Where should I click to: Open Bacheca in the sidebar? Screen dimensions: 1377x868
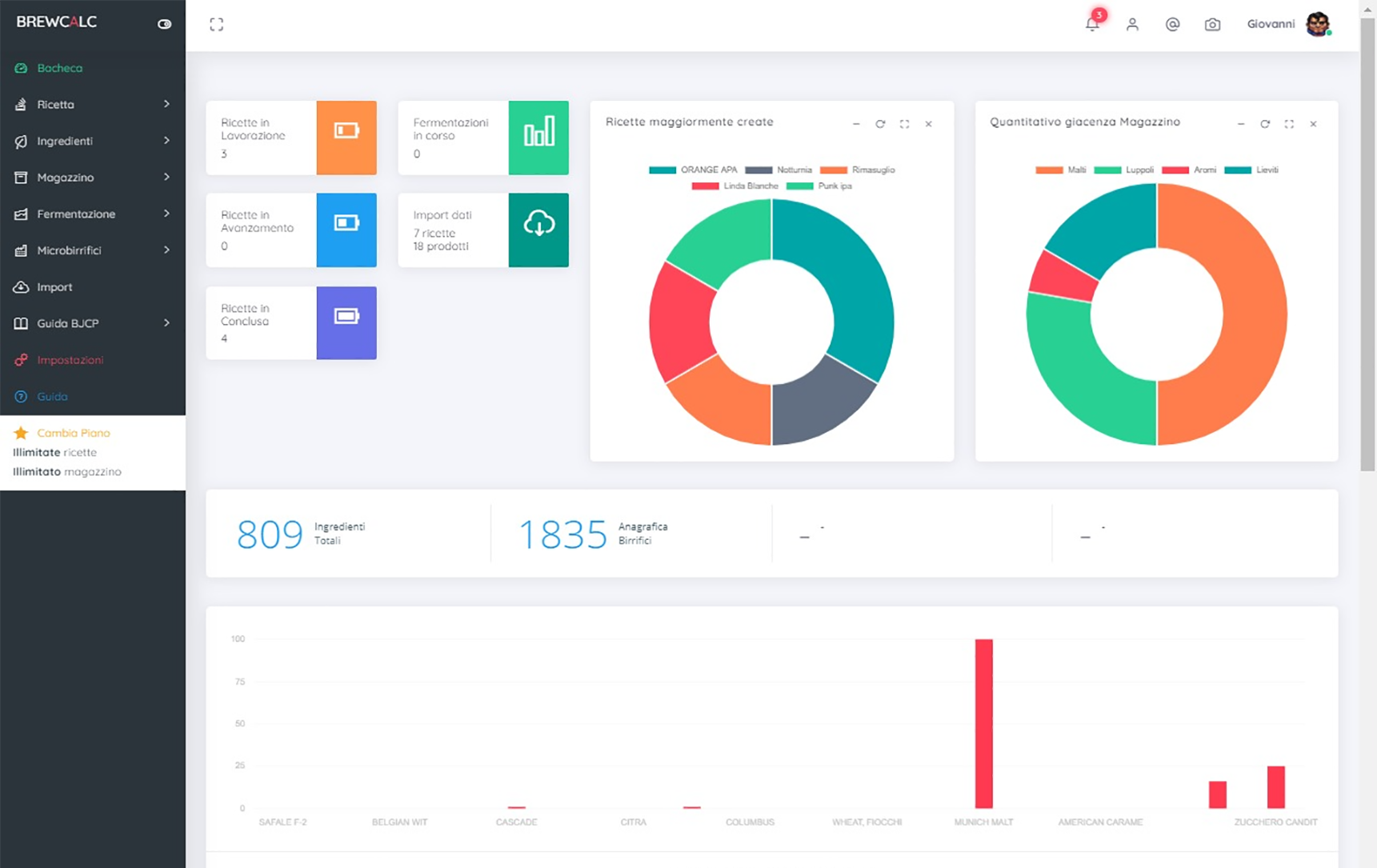point(59,68)
